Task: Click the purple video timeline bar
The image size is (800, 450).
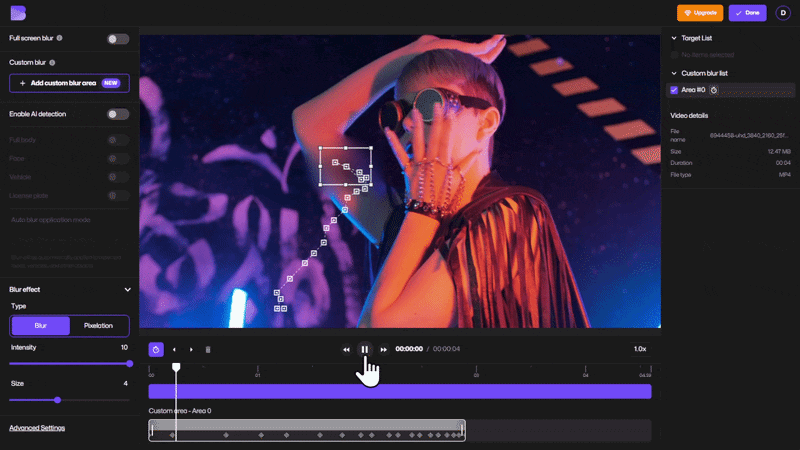Action: [x=400, y=392]
